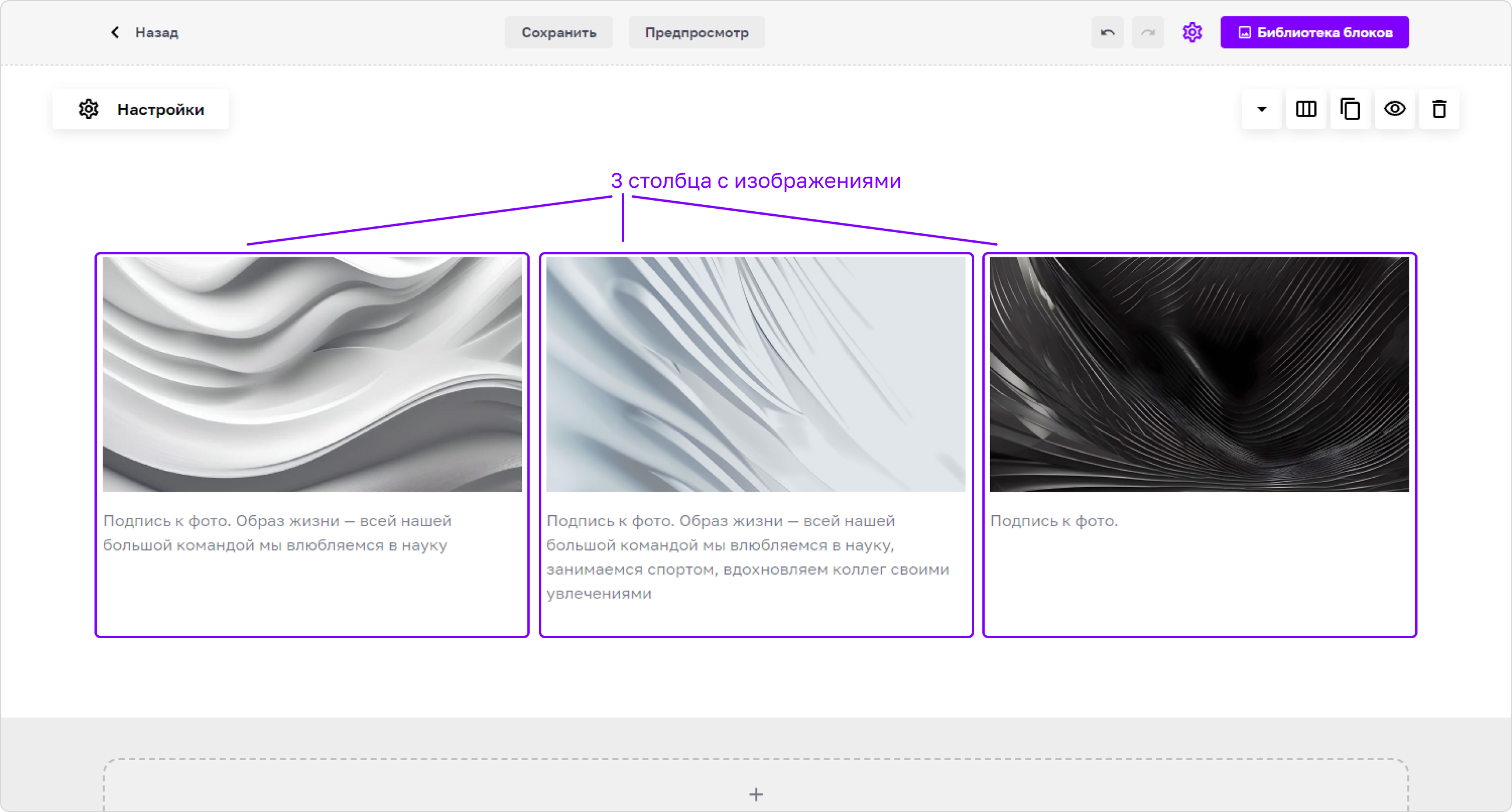The image size is (1512, 812).
Task: Open Библиотека блоков
Action: coord(1314,32)
